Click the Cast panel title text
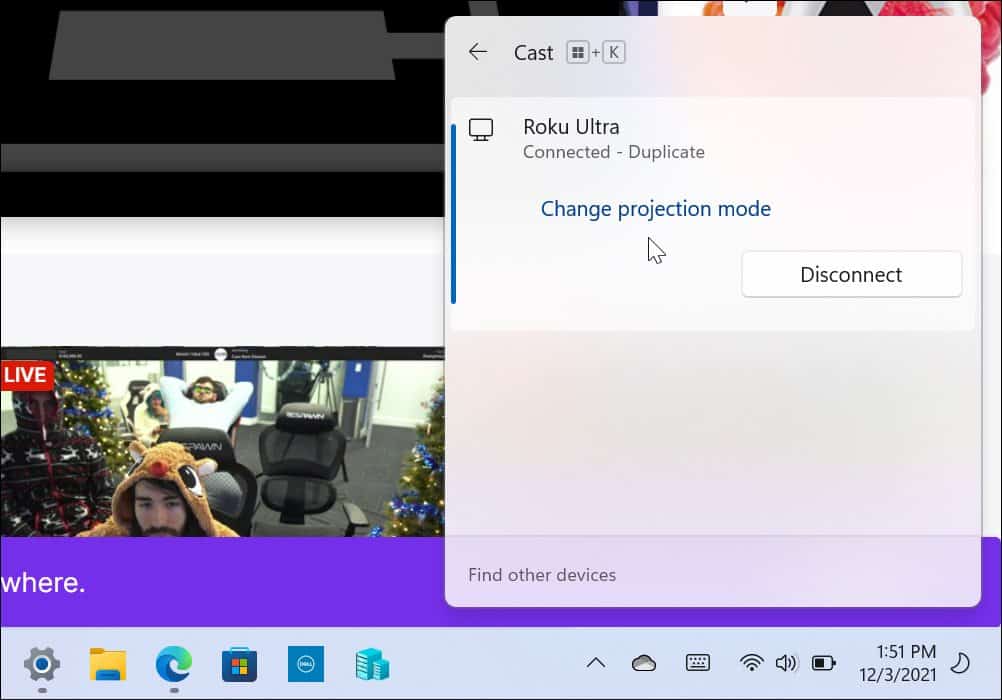This screenshot has width=1002, height=700. click(534, 52)
